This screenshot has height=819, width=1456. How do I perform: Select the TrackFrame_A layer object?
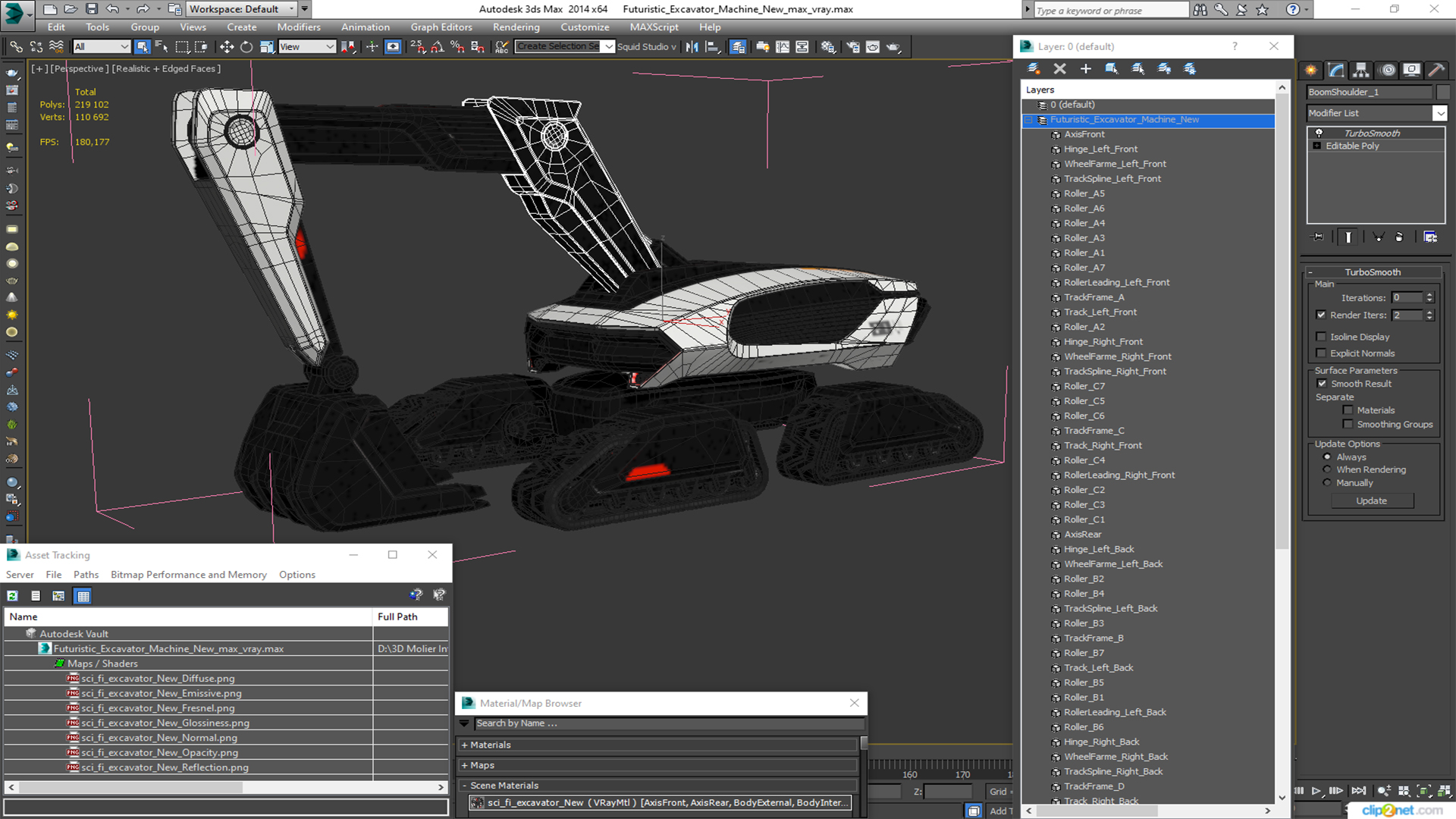[1094, 297]
